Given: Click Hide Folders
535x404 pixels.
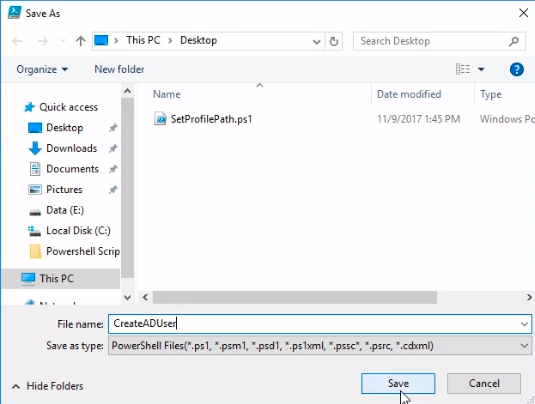Looking at the screenshot, I should [x=48, y=386].
